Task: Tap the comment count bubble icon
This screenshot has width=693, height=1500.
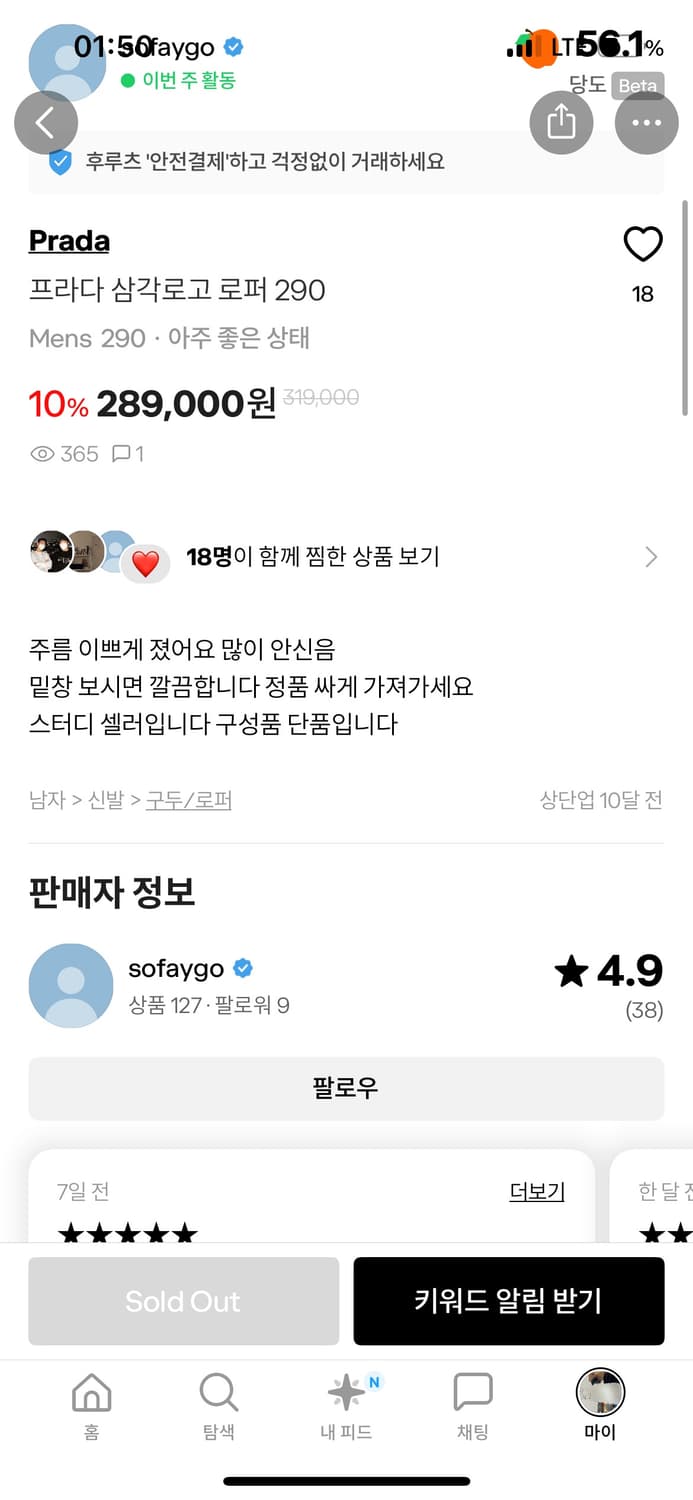Action: tap(122, 454)
